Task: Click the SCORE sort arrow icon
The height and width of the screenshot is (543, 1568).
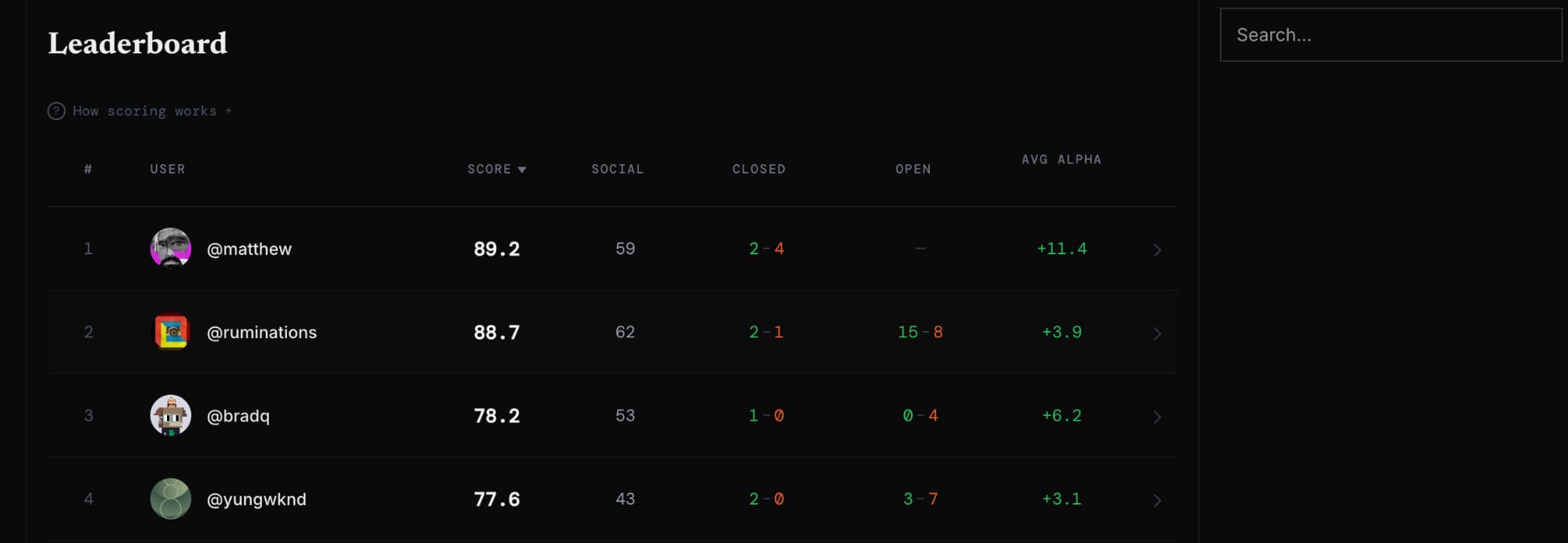Action: [x=522, y=169]
